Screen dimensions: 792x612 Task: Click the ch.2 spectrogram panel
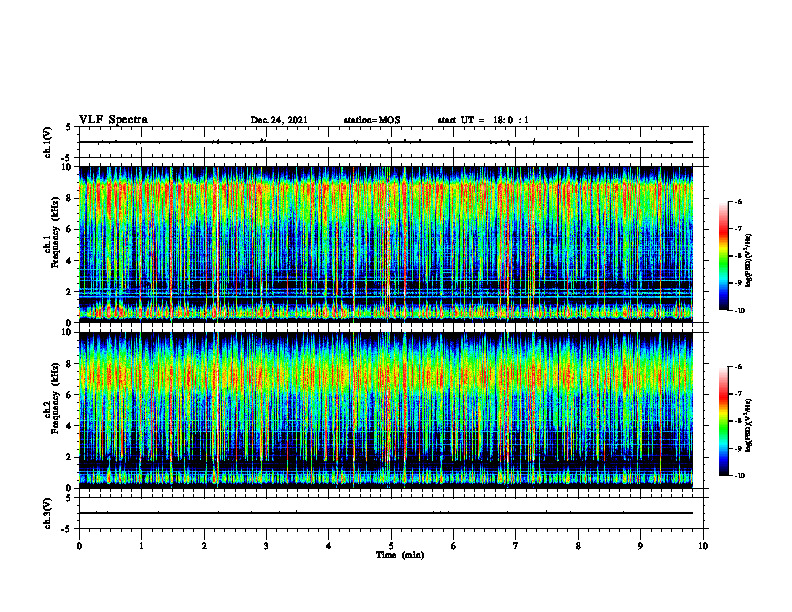click(386, 410)
